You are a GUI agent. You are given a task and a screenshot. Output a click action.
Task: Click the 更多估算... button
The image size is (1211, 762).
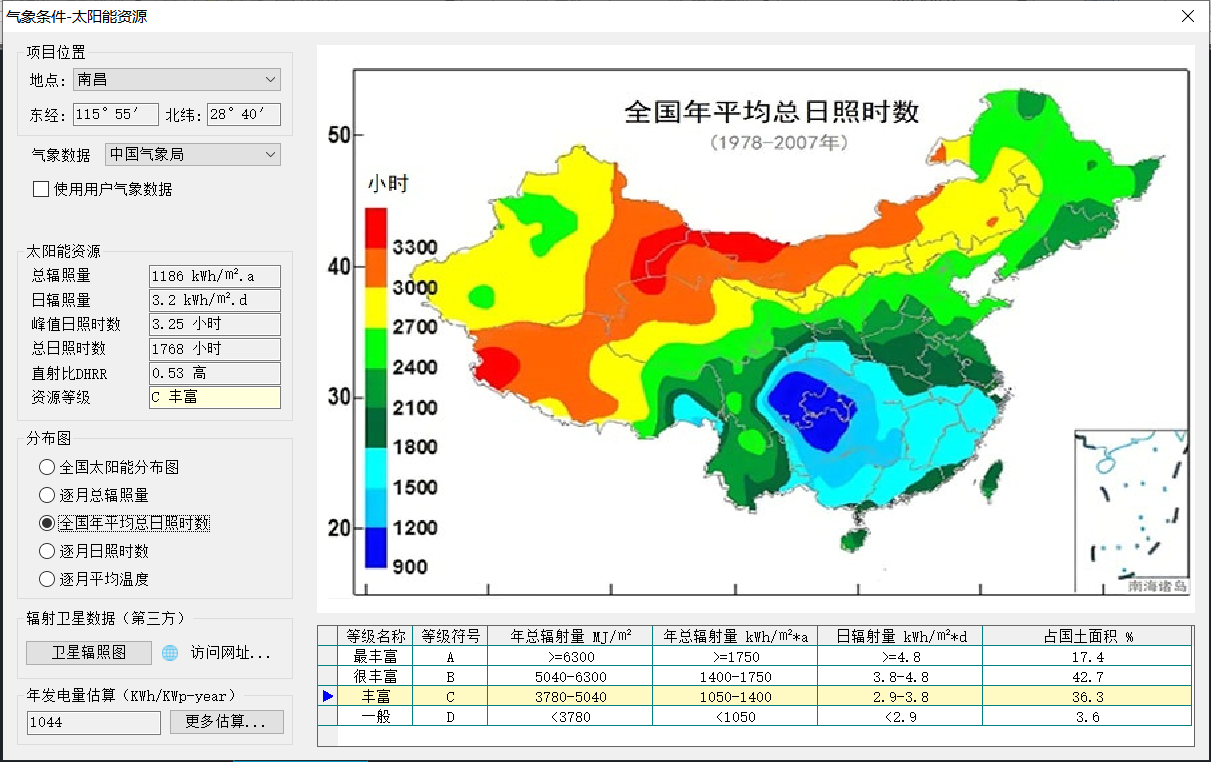point(226,722)
